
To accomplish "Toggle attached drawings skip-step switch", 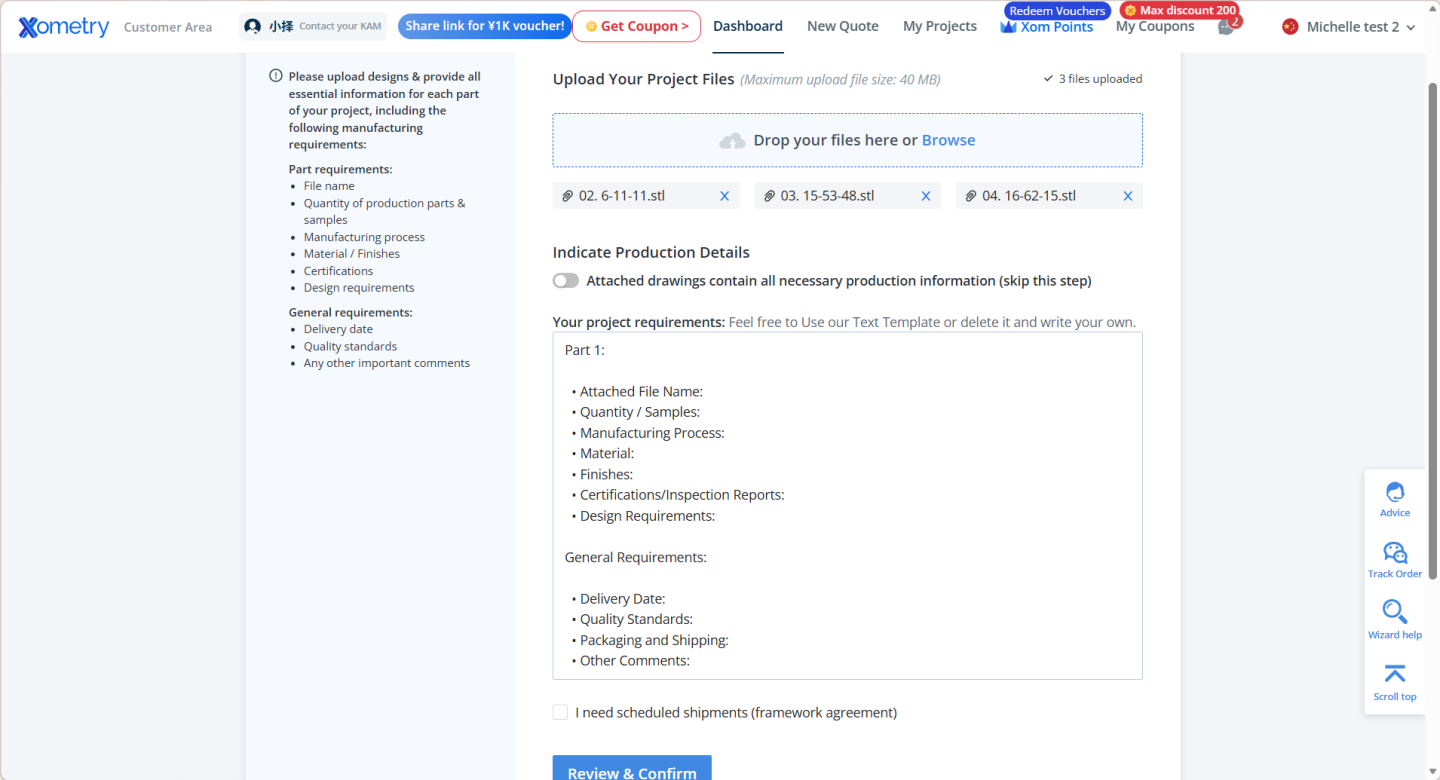I will tap(566, 281).
